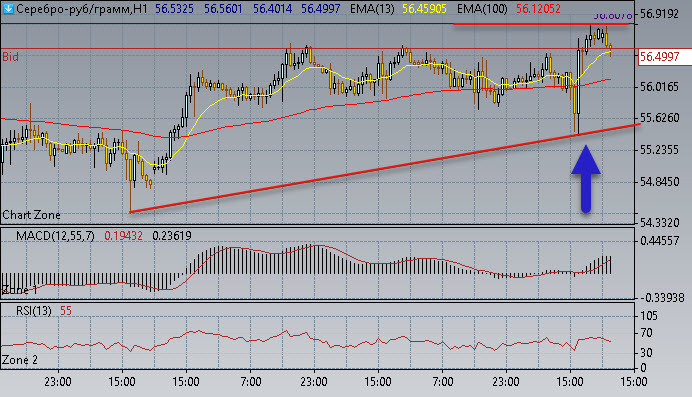Click the Zone 1 panel label

[x=19, y=290]
